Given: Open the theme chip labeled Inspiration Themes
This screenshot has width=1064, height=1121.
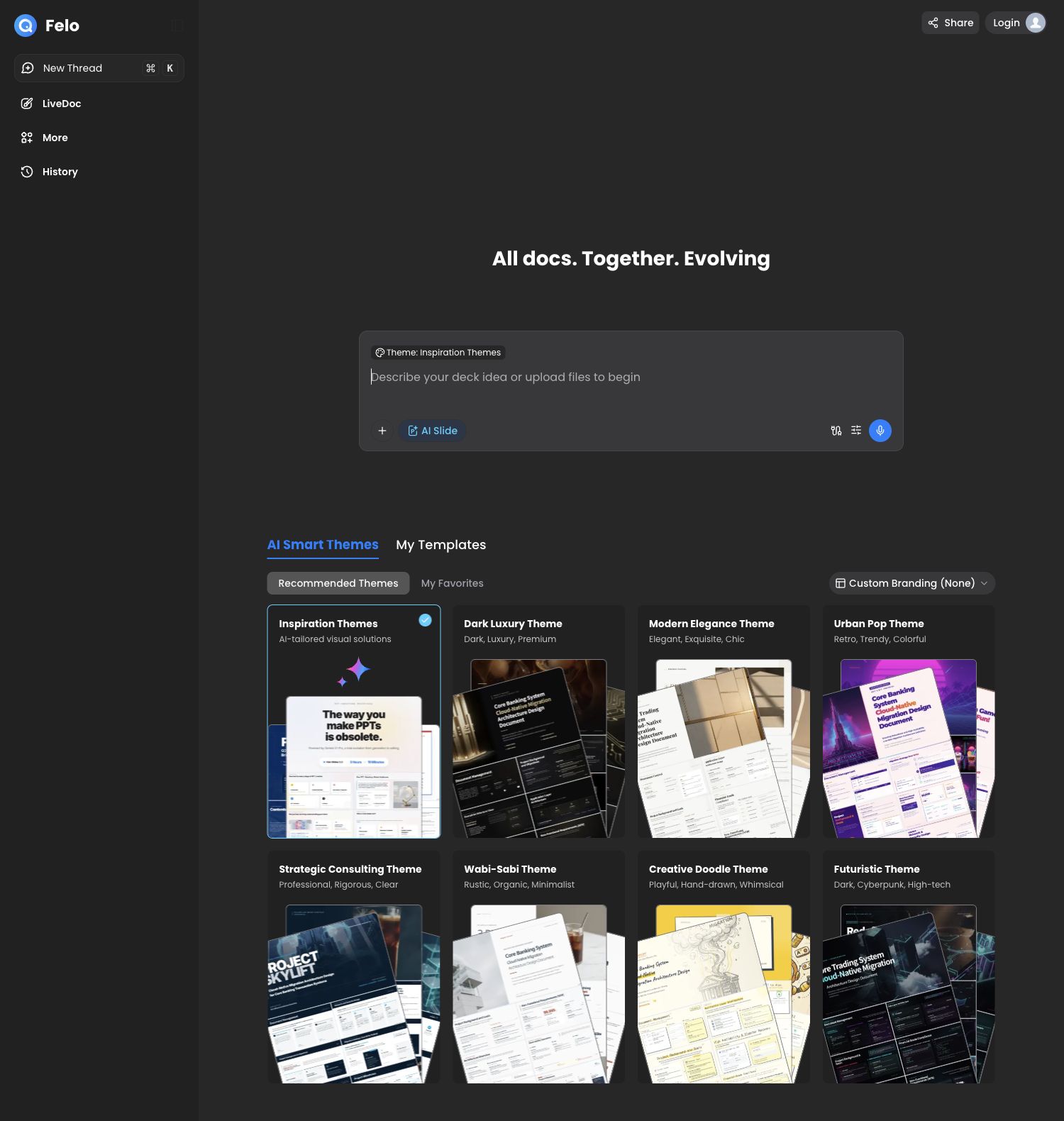Looking at the screenshot, I should (x=438, y=353).
